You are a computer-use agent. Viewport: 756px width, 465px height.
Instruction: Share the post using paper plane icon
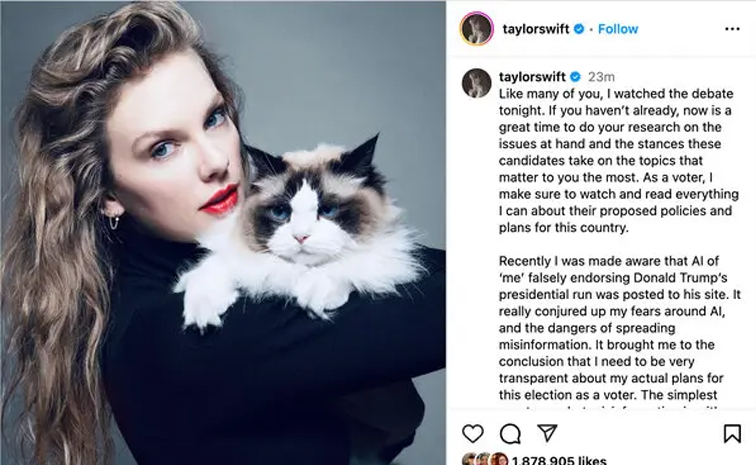pos(547,433)
